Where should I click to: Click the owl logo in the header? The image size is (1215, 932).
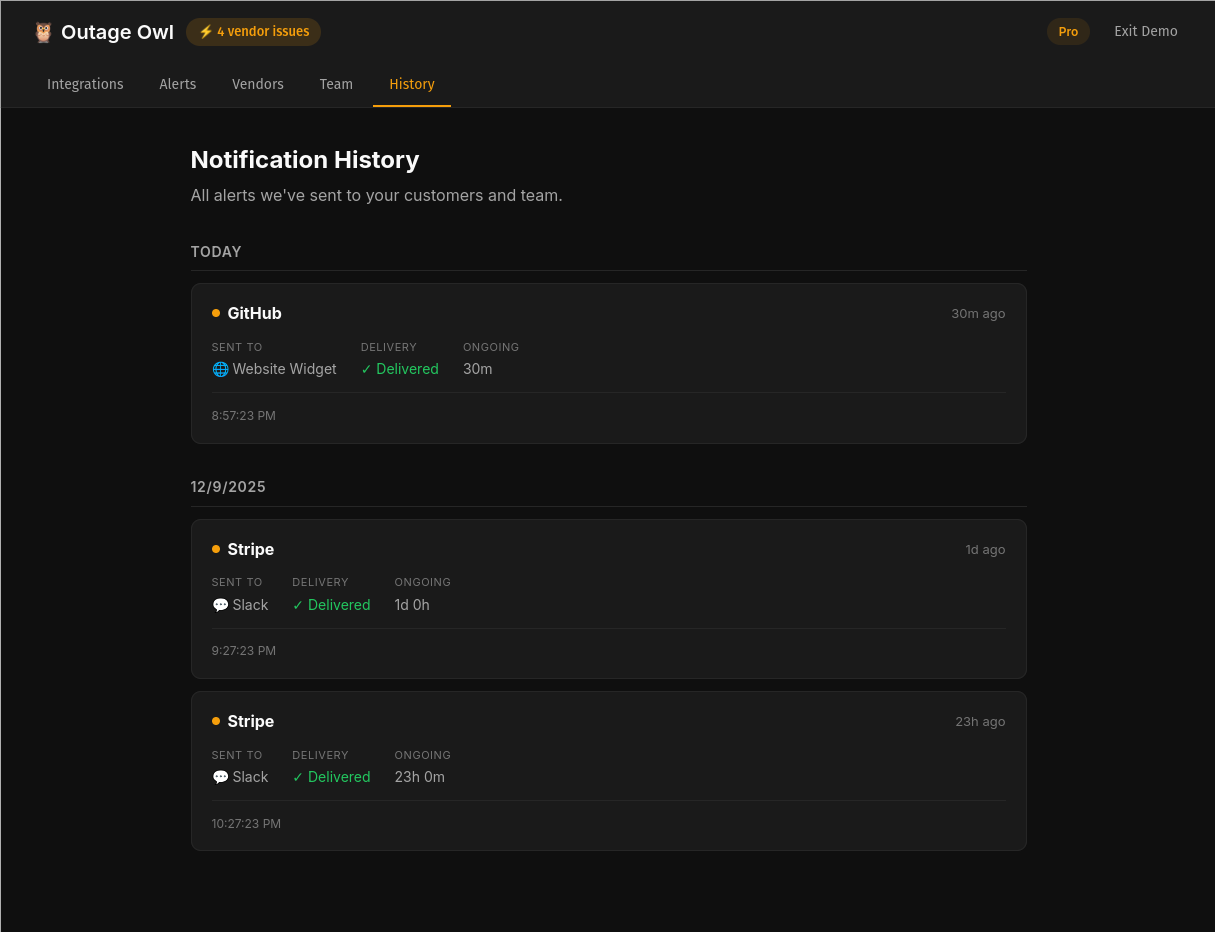[x=43, y=31]
